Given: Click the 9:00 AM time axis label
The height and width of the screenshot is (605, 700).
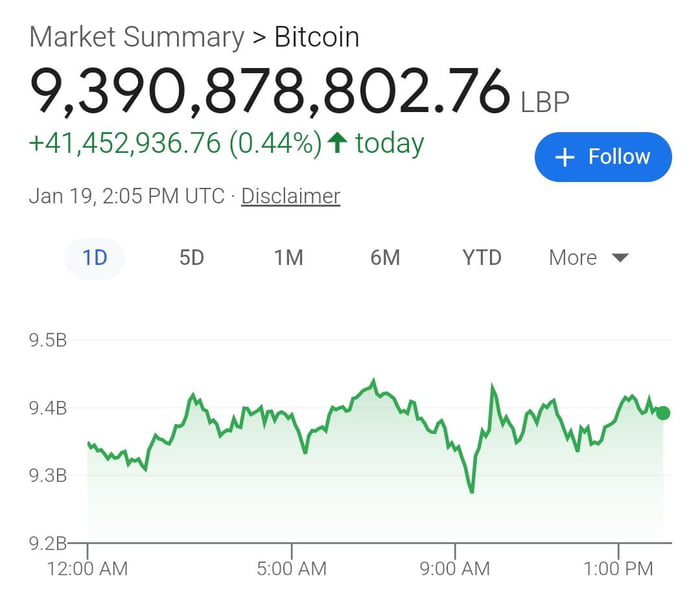Looking at the screenshot, I should pos(455,569).
